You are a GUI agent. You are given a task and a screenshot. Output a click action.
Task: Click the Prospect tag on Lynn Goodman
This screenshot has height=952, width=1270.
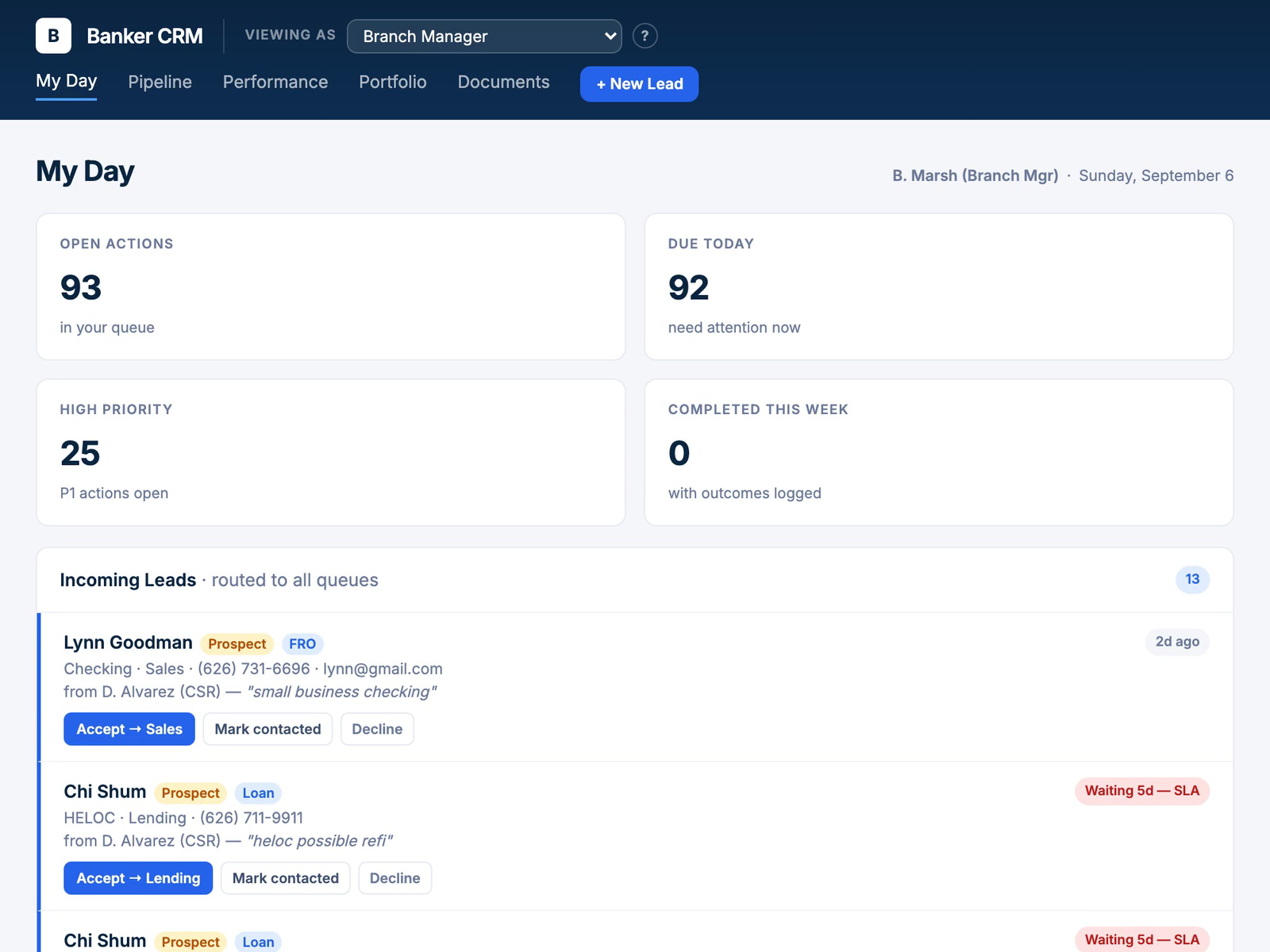coord(237,644)
